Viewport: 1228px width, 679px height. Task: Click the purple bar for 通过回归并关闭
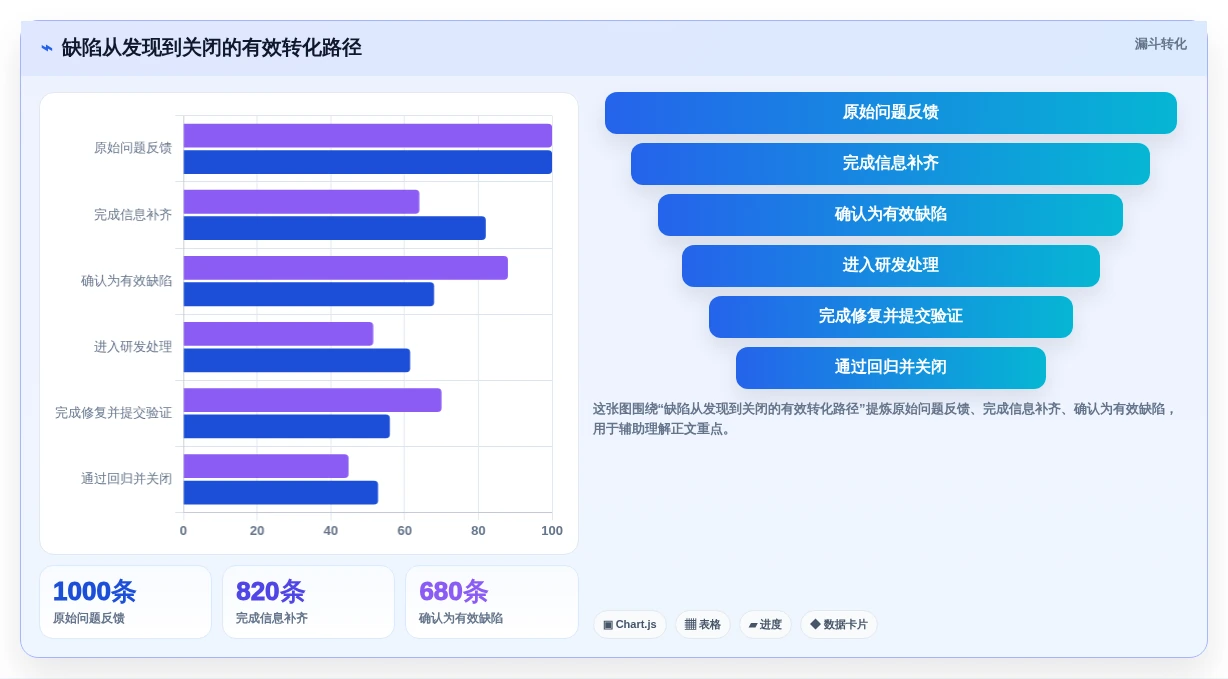pyautogui.click(x=266, y=466)
